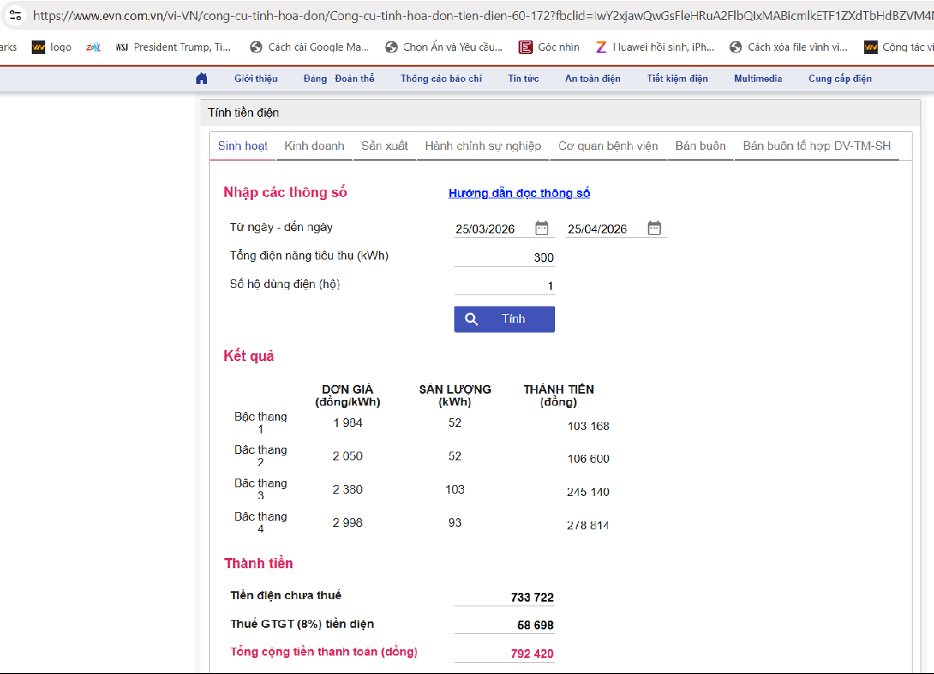Switch to the 'Kinh doanh' tab
Screen dimensions: 934x674
[x=314, y=146]
